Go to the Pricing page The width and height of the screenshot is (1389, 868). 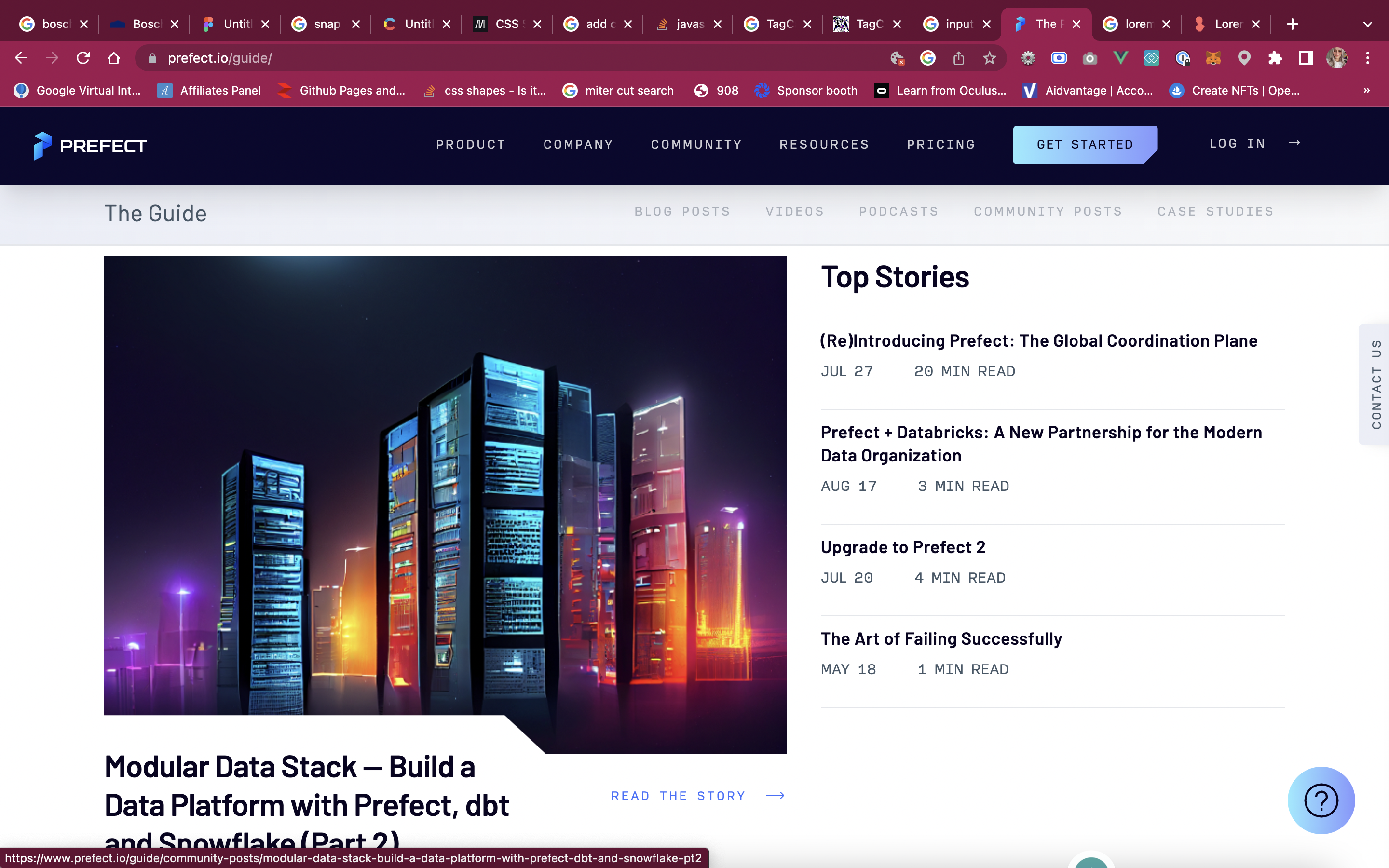click(941, 145)
